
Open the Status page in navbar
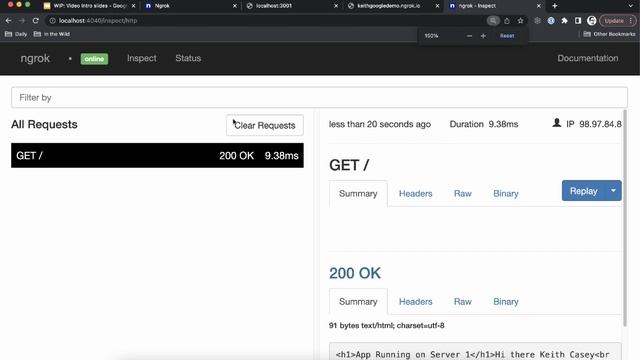click(188, 58)
